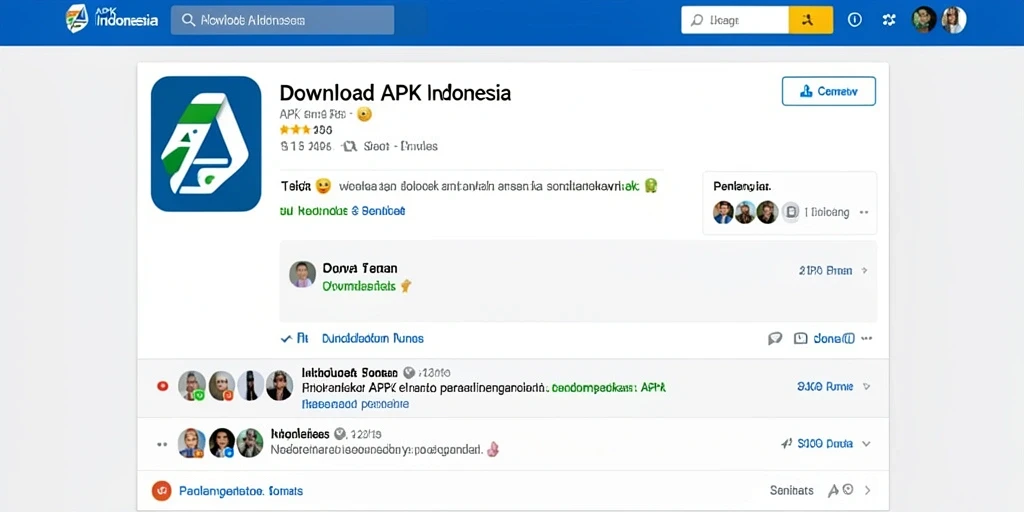Open the "Dunddedom Punes" link
1024x512 pixels.
[x=373, y=338]
